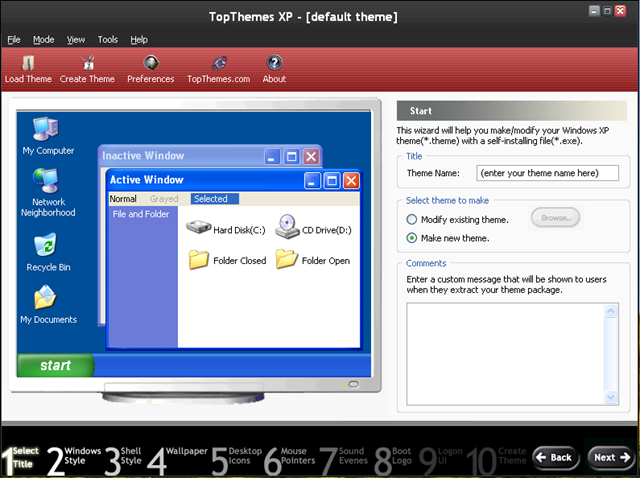
Task: Click the Grayed item in preview menu
Action: [164, 199]
